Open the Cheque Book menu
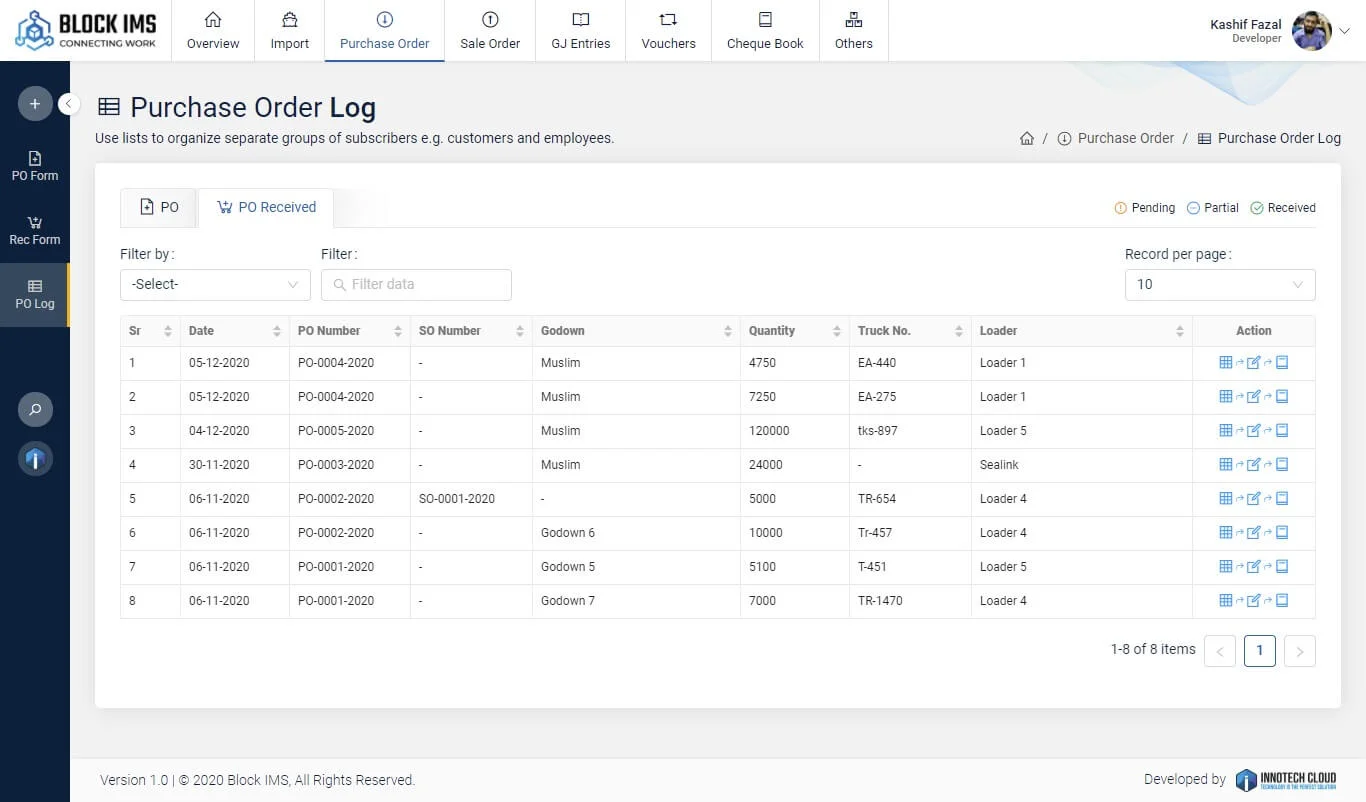Image resolution: width=1366 pixels, height=802 pixels. (x=765, y=31)
